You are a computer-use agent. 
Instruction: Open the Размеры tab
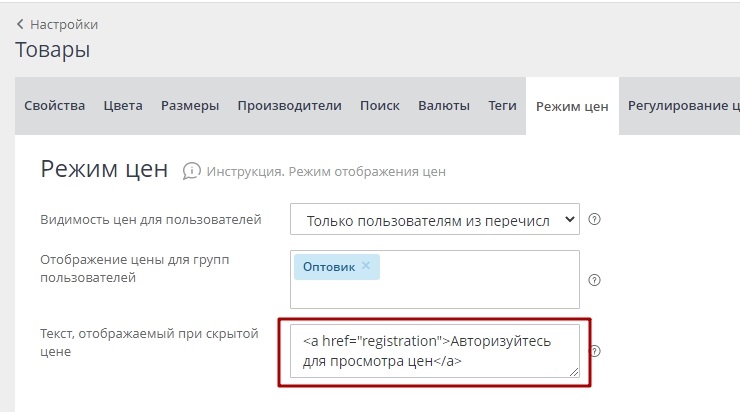pyautogui.click(x=190, y=106)
